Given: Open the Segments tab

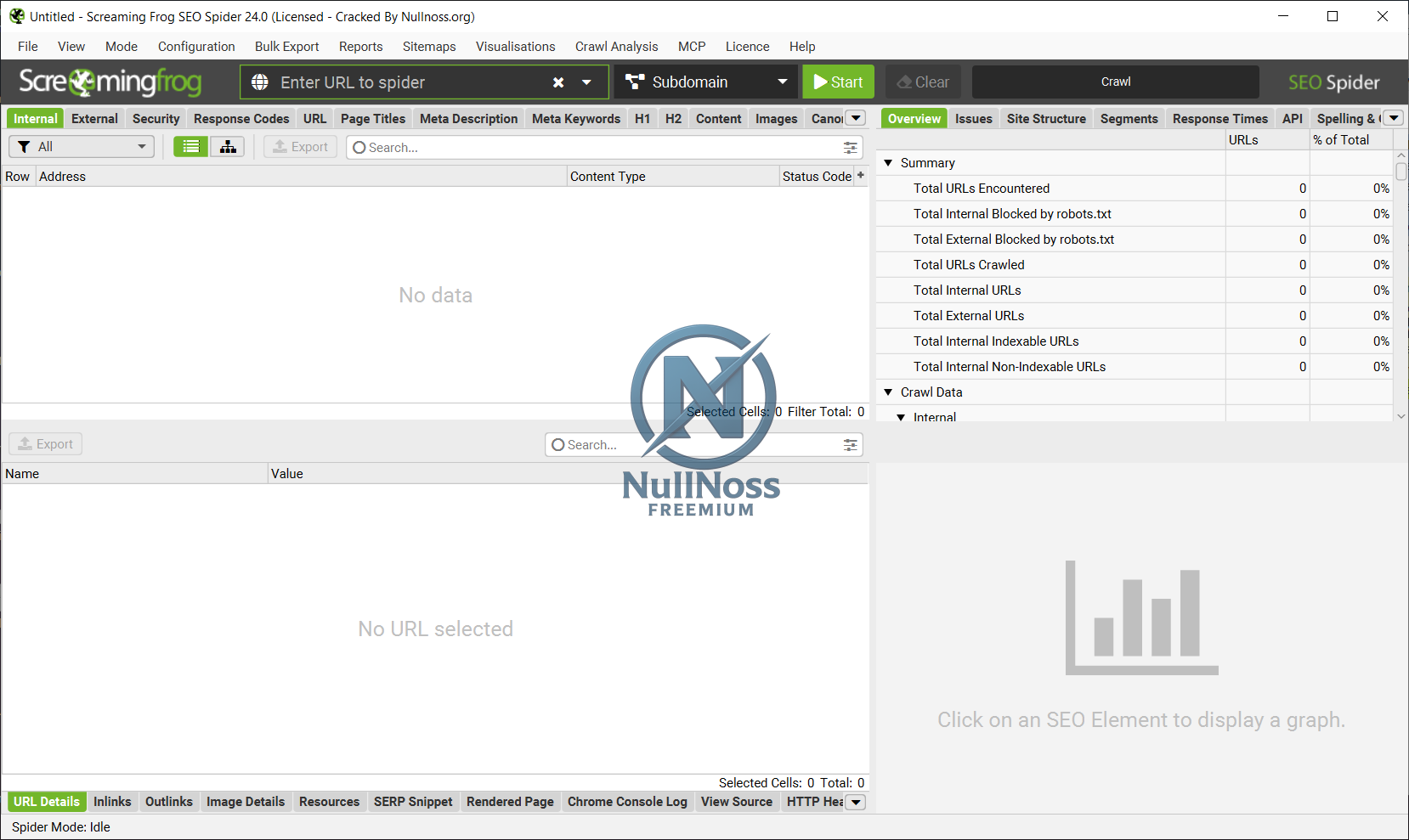Looking at the screenshot, I should (x=1129, y=119).
